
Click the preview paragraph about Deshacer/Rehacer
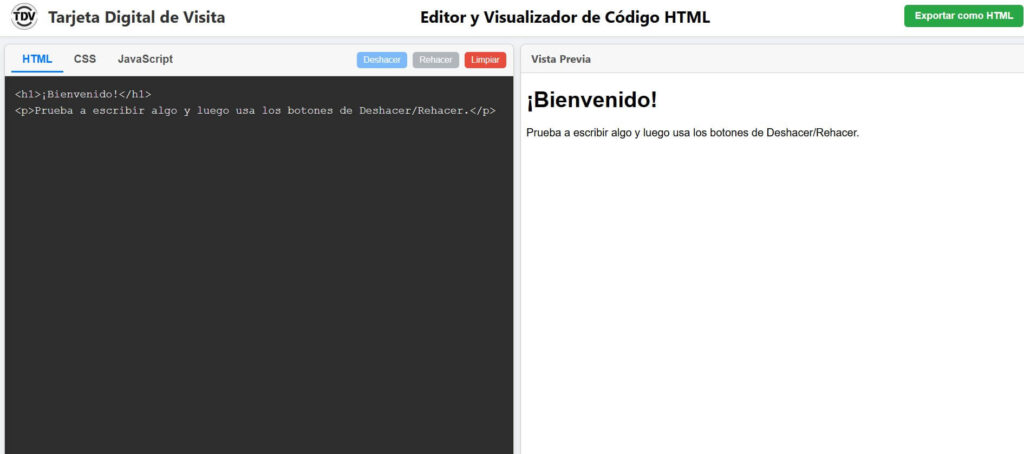click(692, 133)
